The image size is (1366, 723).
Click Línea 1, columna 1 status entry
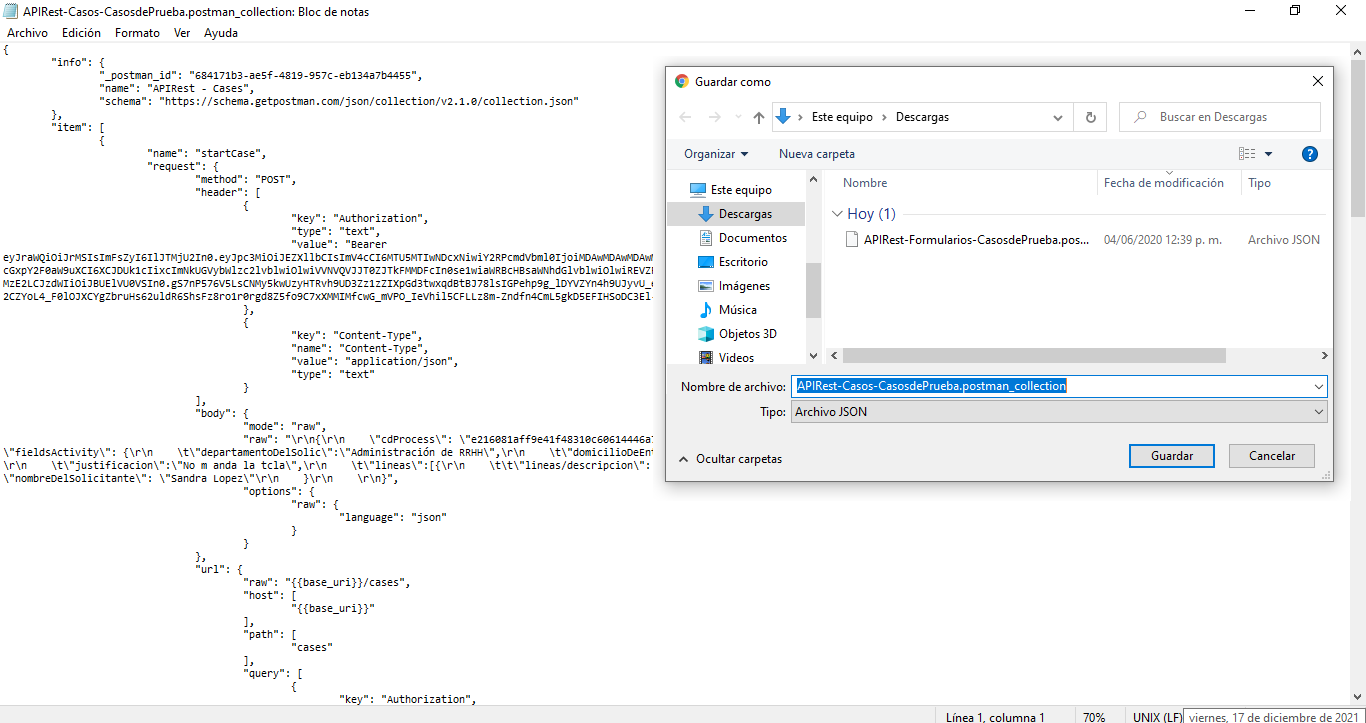(x=995, y=717)
